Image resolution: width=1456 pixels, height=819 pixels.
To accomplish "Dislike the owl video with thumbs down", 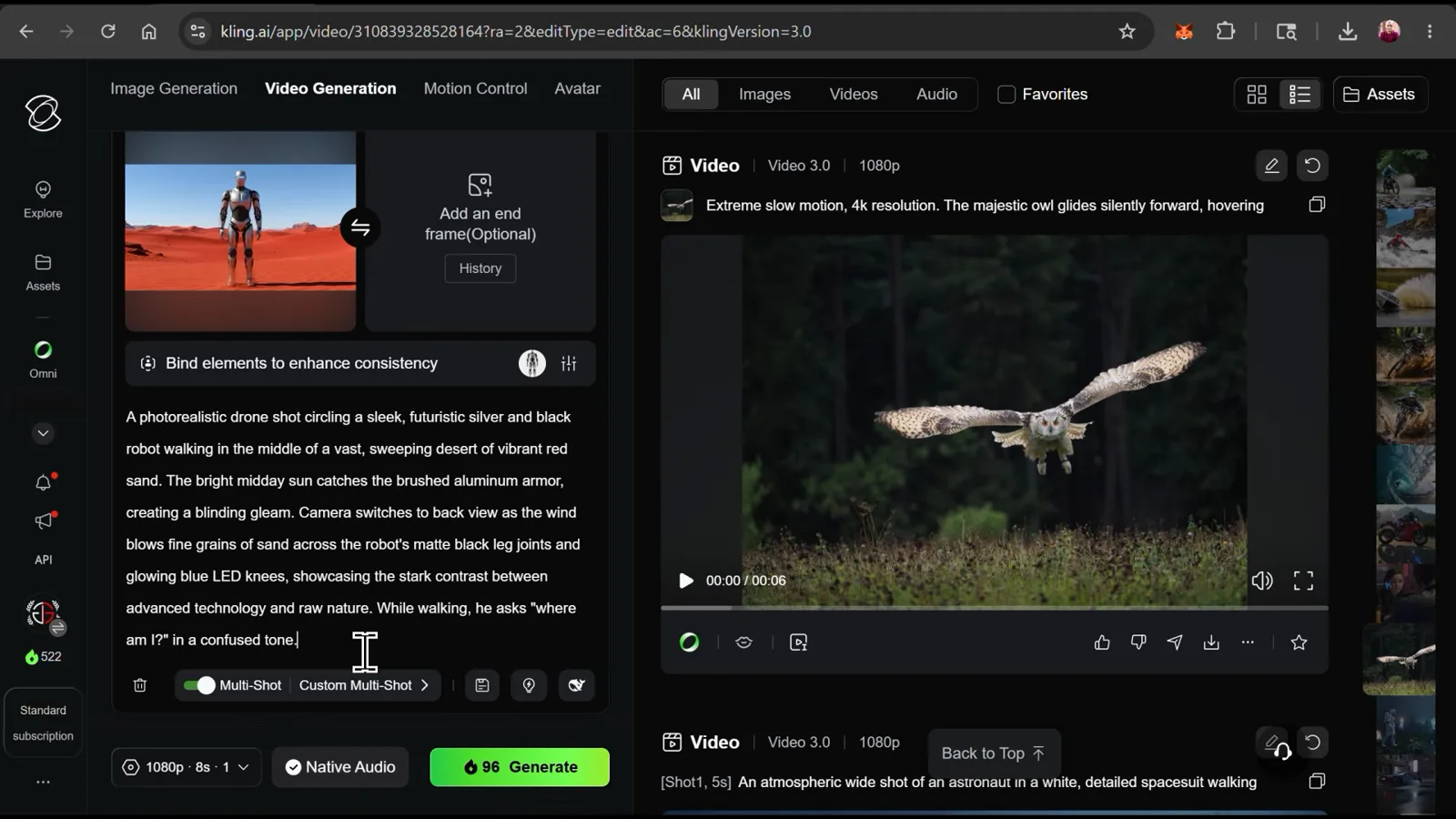I will coord(1138,642).
